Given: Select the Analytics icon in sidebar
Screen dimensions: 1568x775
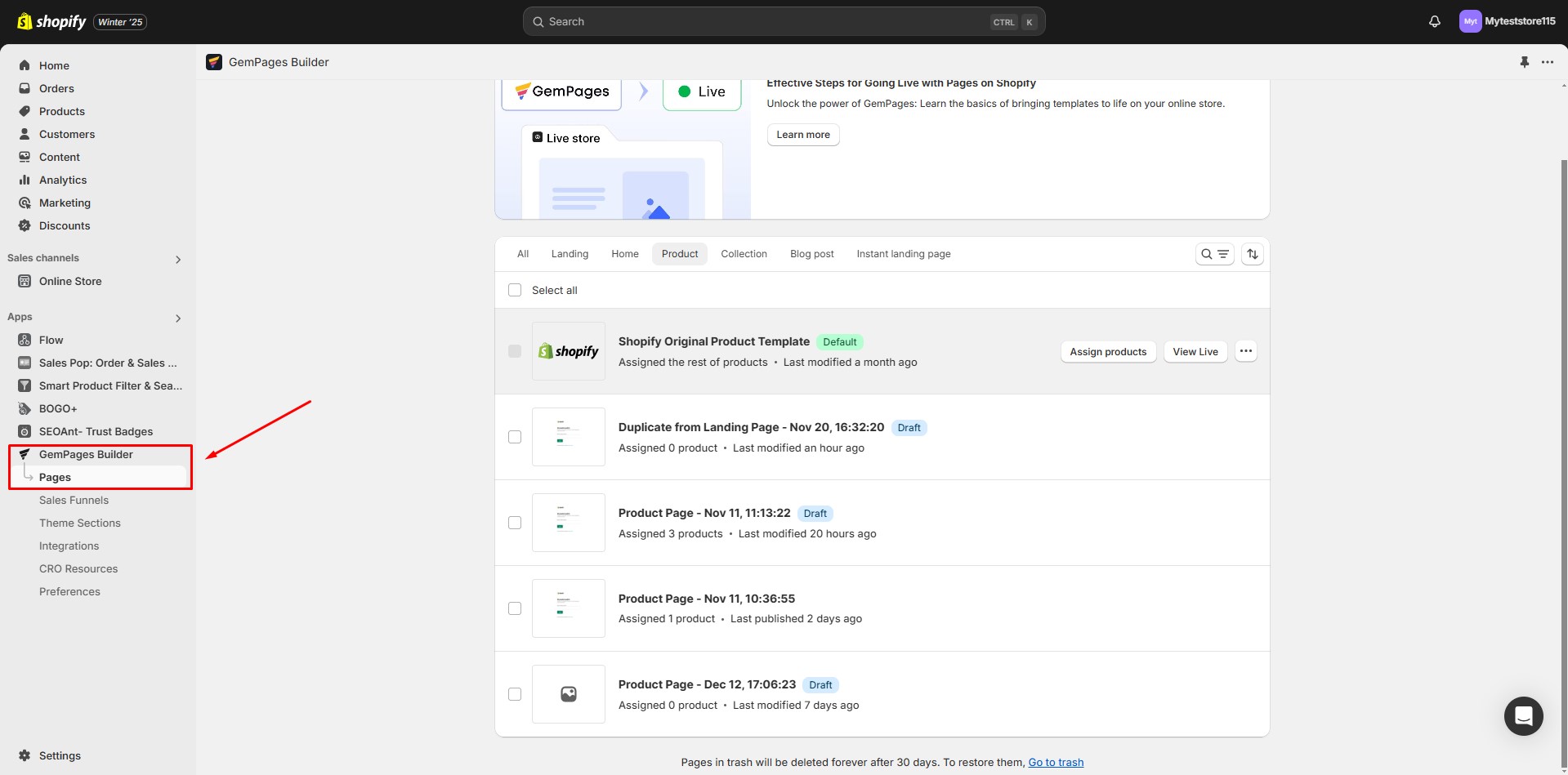Looking at the screenshot, I should (x=24, y=180).
